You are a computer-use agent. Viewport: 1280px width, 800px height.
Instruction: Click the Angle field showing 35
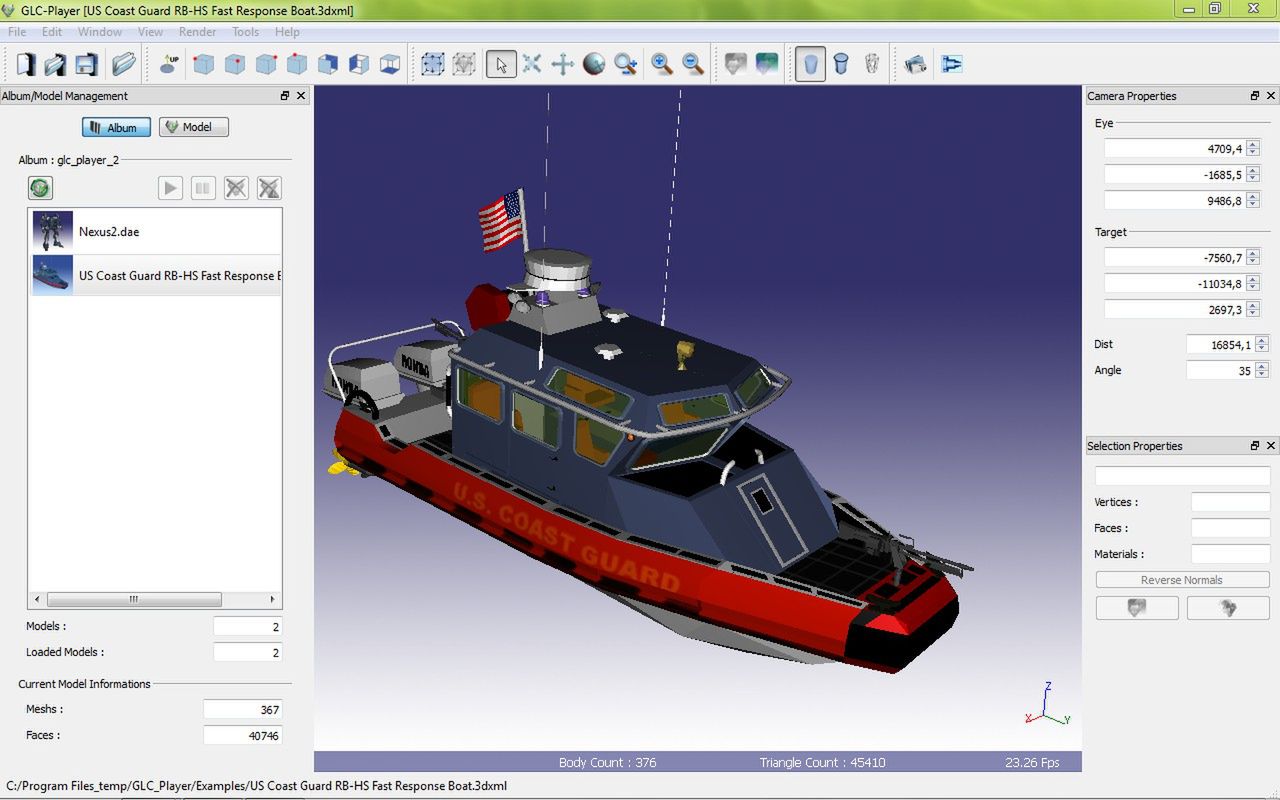pyautogui.click(x=1219, y=371)
